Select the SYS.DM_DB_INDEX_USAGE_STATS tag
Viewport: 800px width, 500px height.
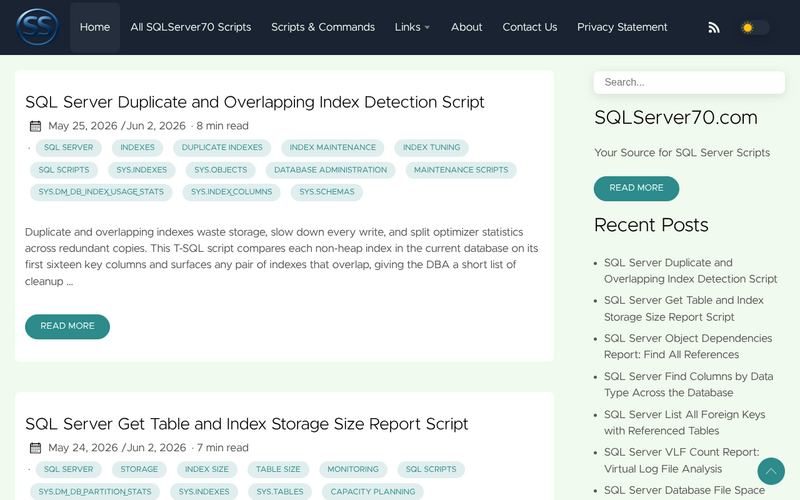(101, 192)
